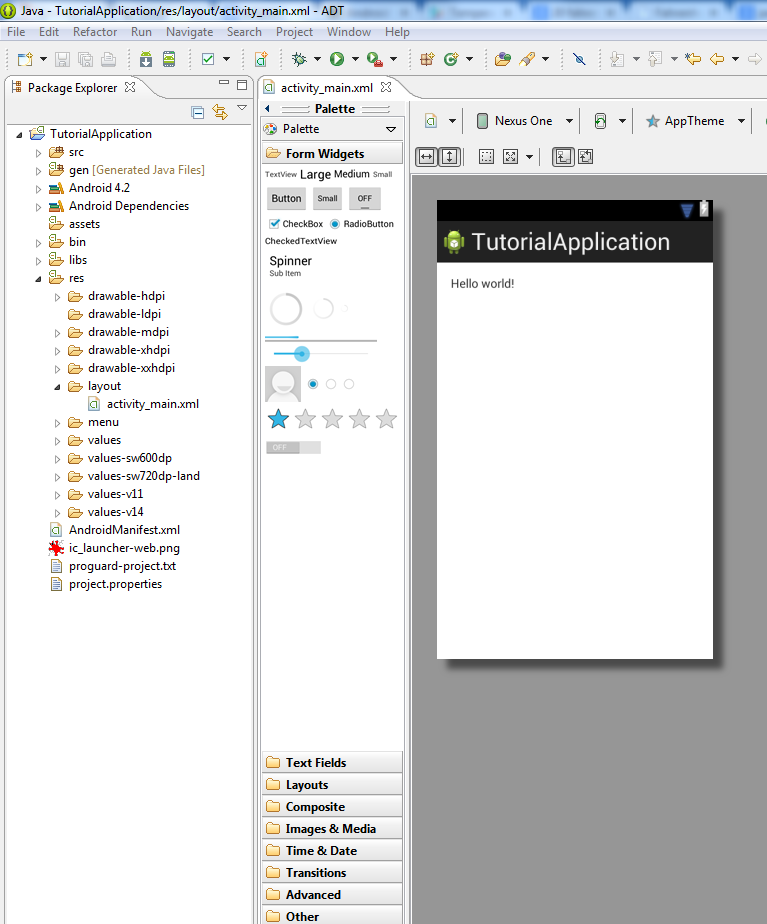Click the show margins layout icon
The width and height of the screenshot is (767, 924).
click(x=563, y=157)
